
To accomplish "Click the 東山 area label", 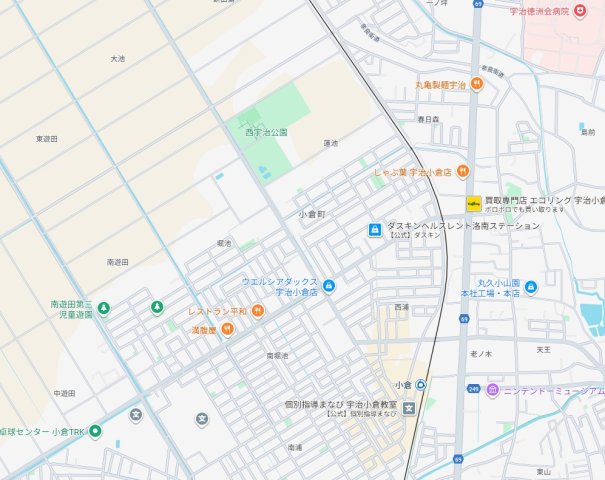I will (x=543, y=472).
